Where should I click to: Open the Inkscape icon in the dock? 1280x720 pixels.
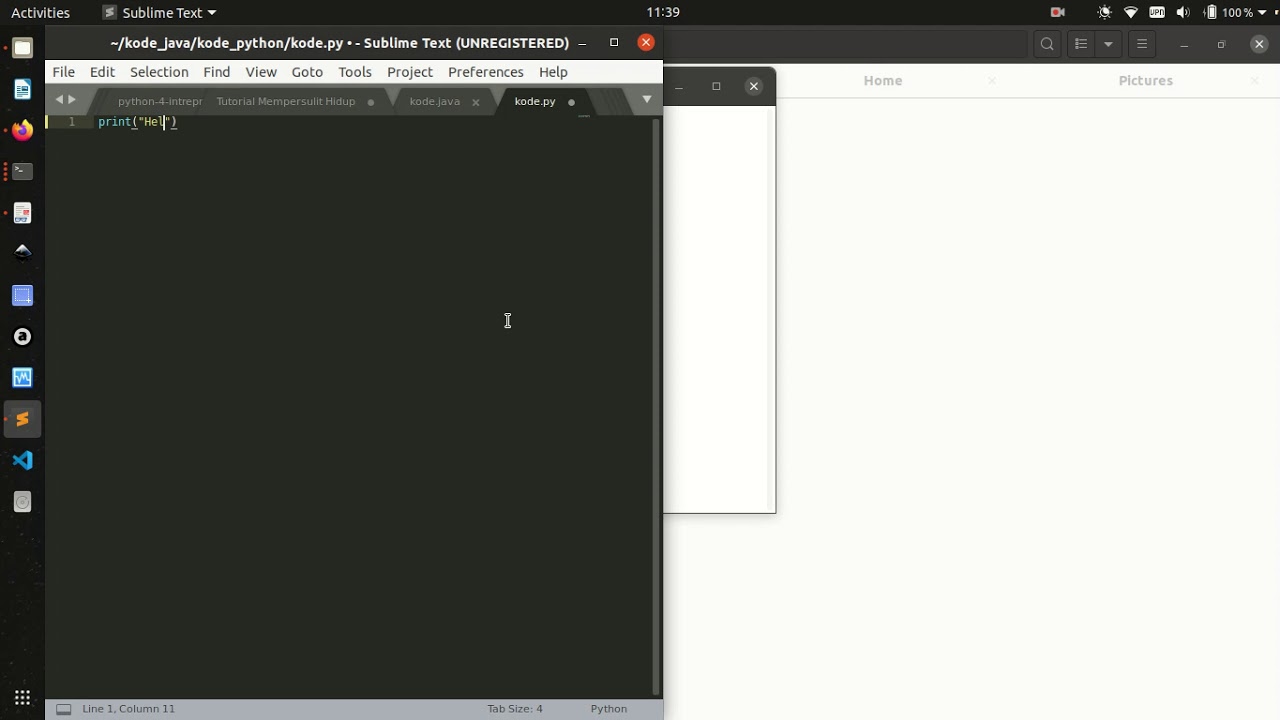click(x=22, y=254)
